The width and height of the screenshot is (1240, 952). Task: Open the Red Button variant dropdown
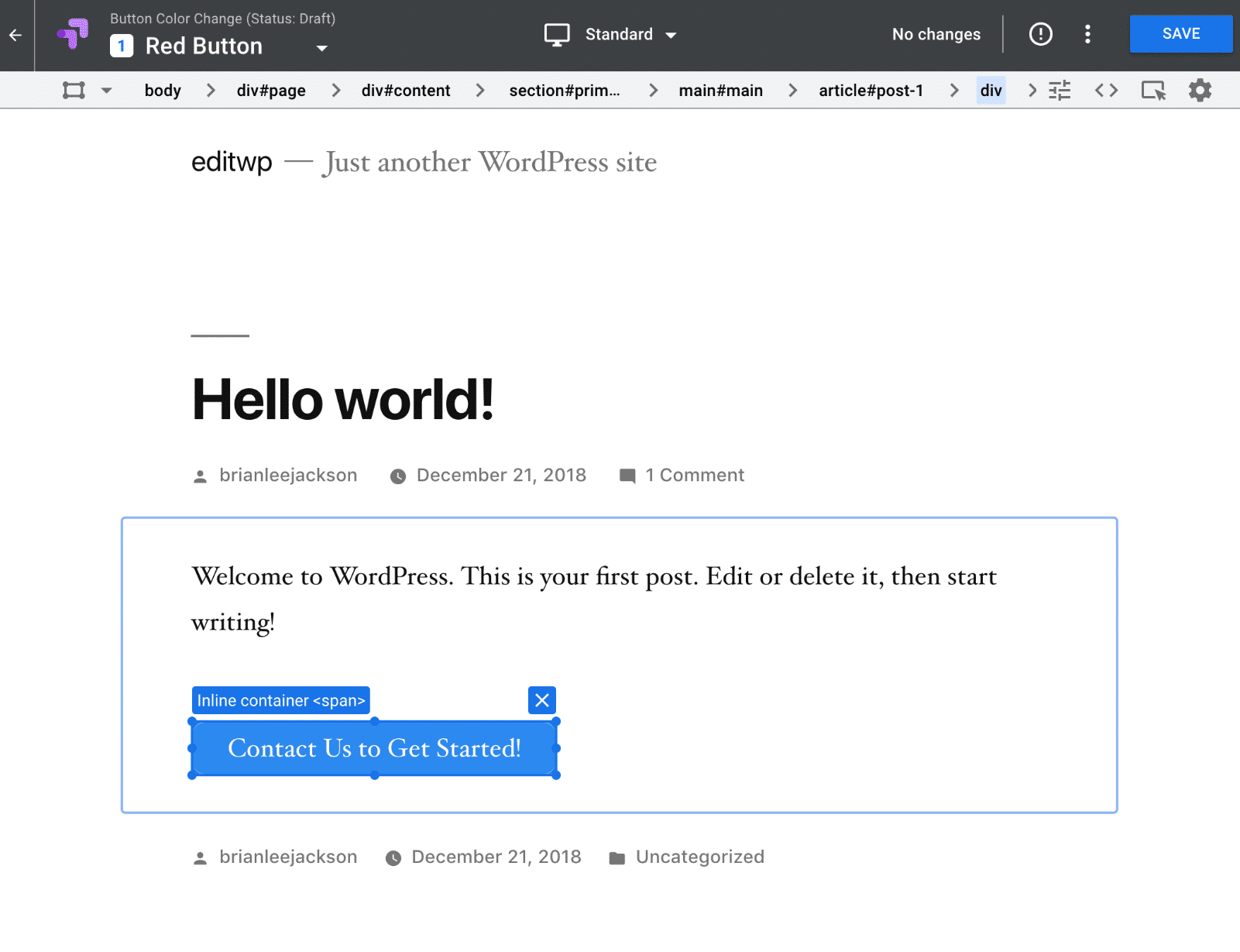[322, 48]
